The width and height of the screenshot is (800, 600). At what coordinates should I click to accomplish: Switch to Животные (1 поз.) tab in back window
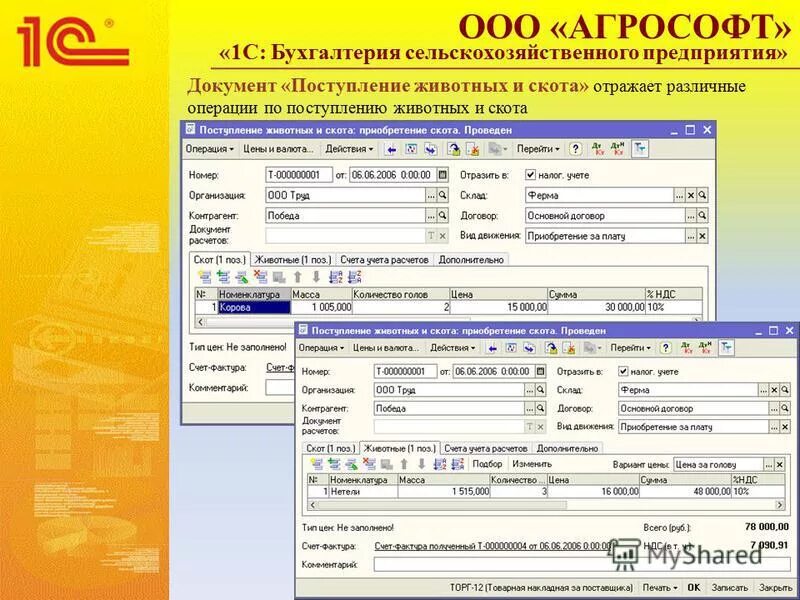click(x=293, y=260)
